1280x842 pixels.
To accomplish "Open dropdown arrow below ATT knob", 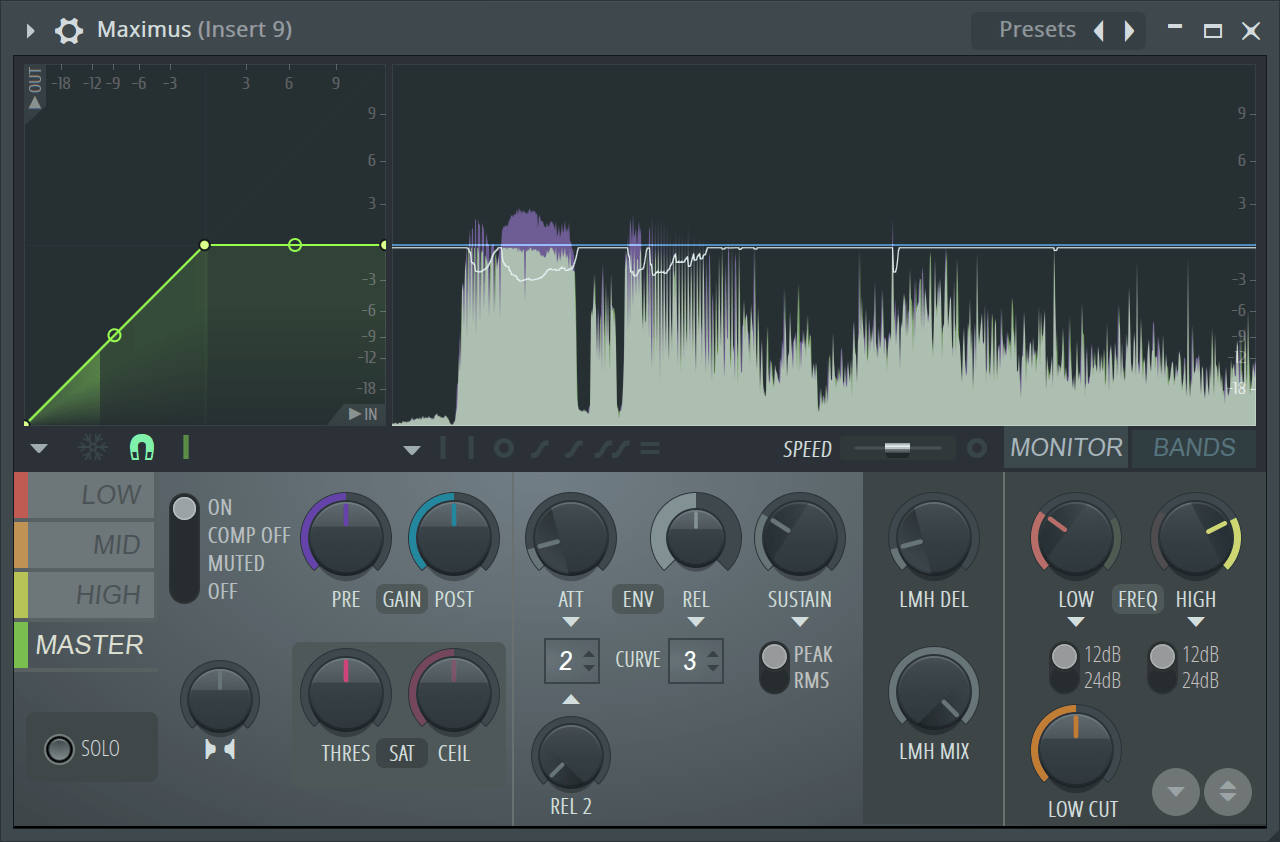I will (x=571, y=622).
